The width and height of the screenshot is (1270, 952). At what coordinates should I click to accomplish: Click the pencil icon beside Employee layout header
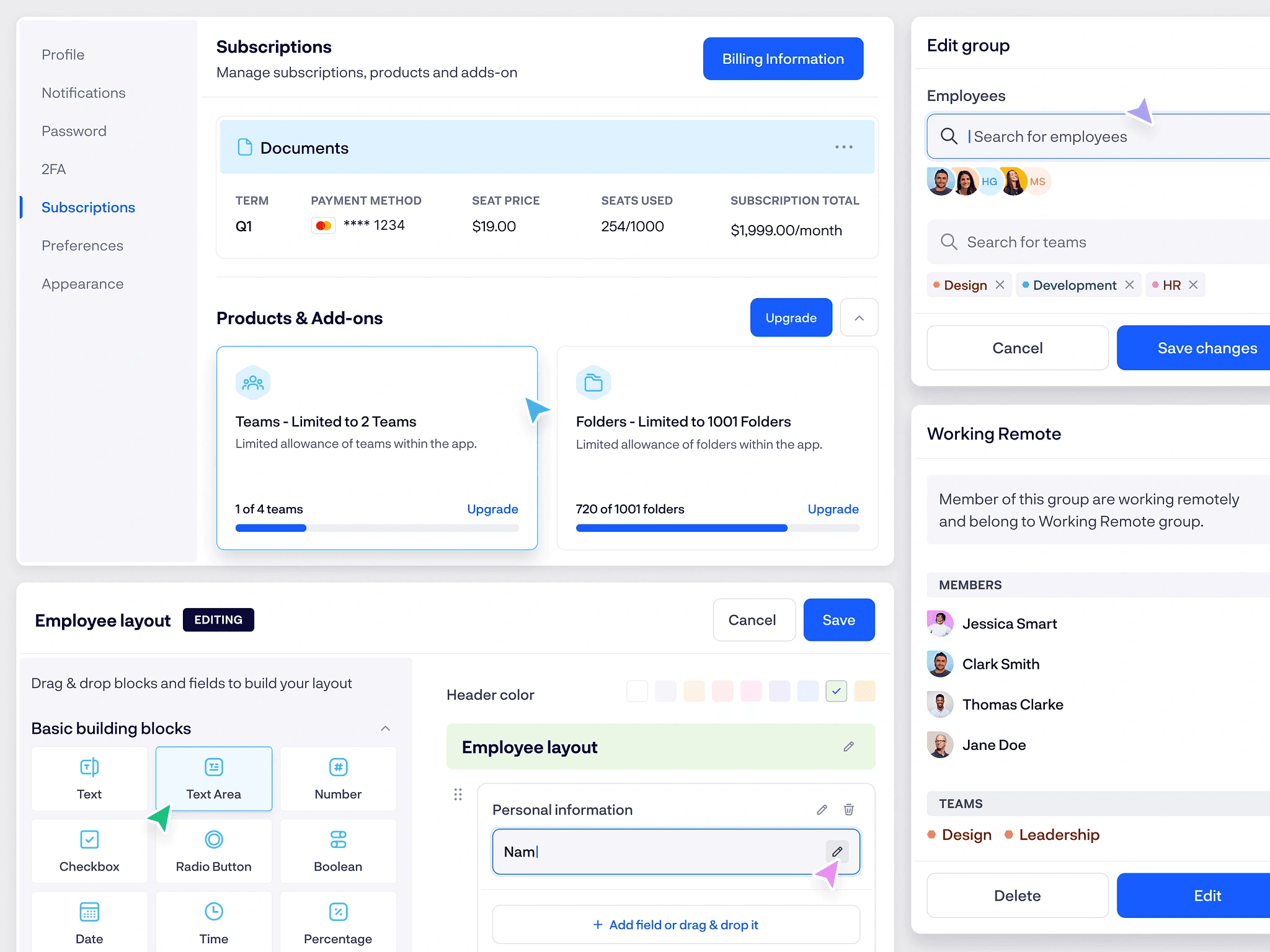pyautogui.click(x=848, y=747)
